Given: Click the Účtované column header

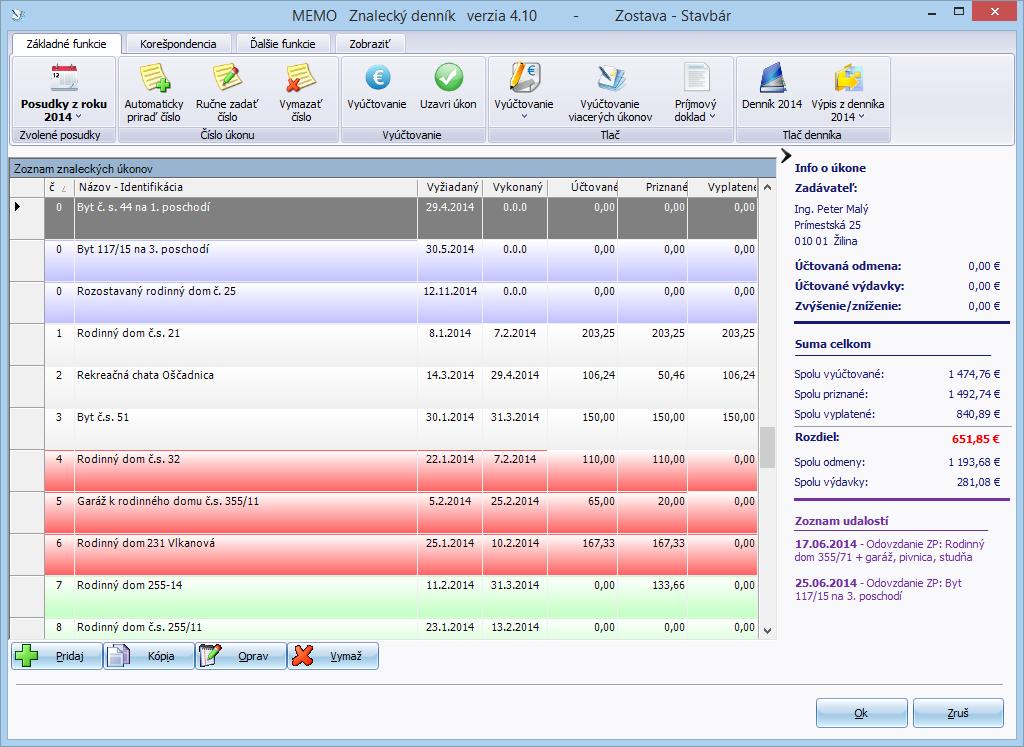Looking at the screenshot, I should click(x=583, y=187).
